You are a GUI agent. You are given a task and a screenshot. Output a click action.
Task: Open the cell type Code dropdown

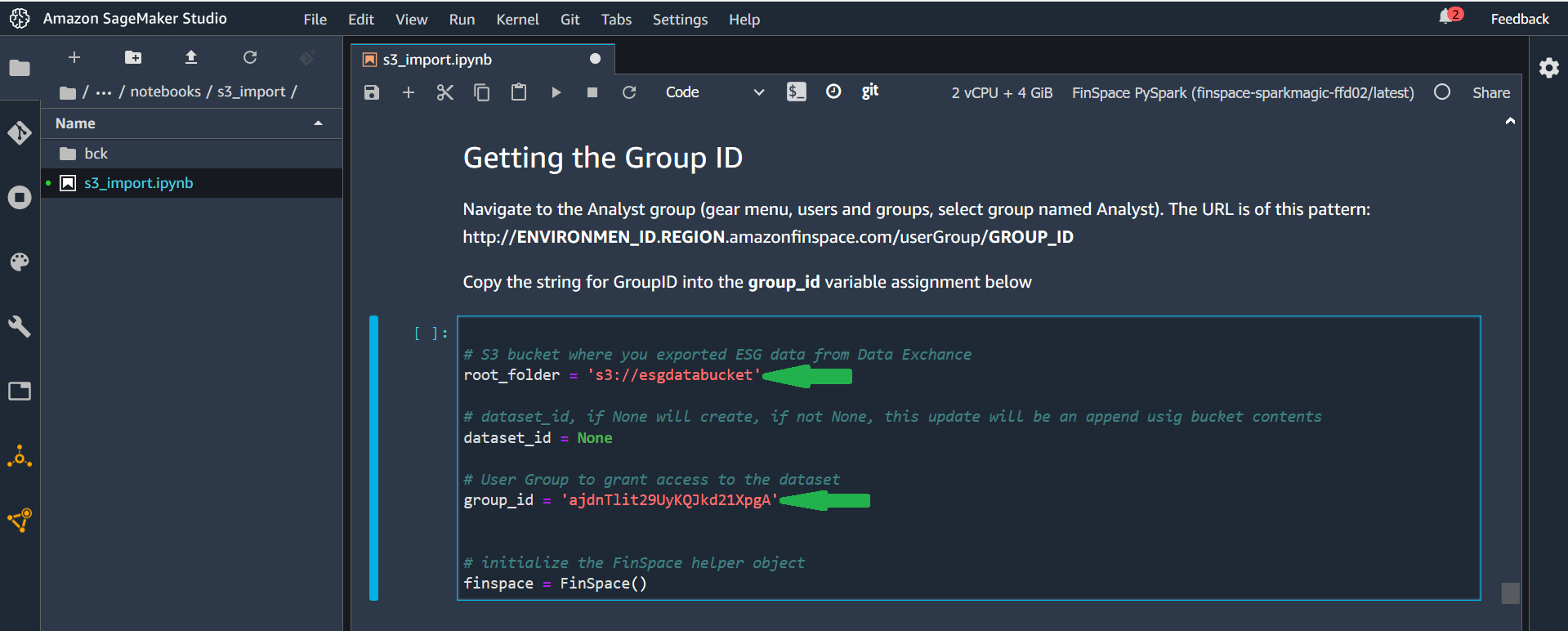(714, 92)
